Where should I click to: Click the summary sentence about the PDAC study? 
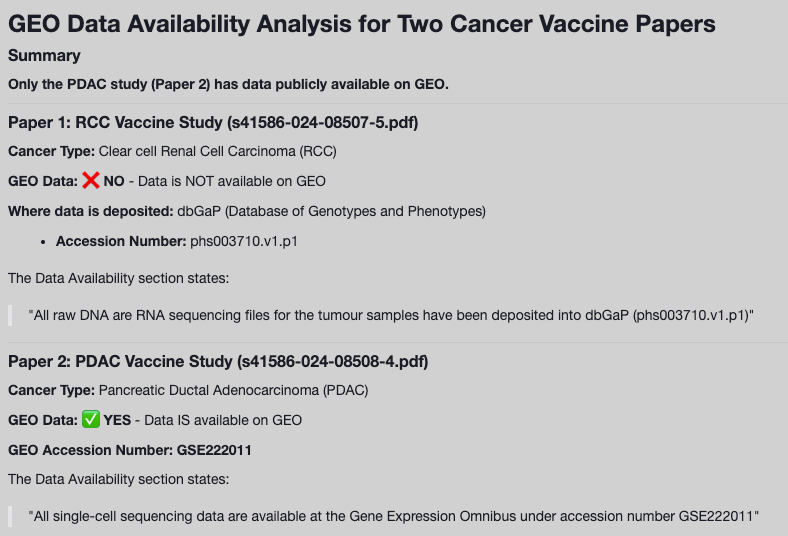[228, 84]
